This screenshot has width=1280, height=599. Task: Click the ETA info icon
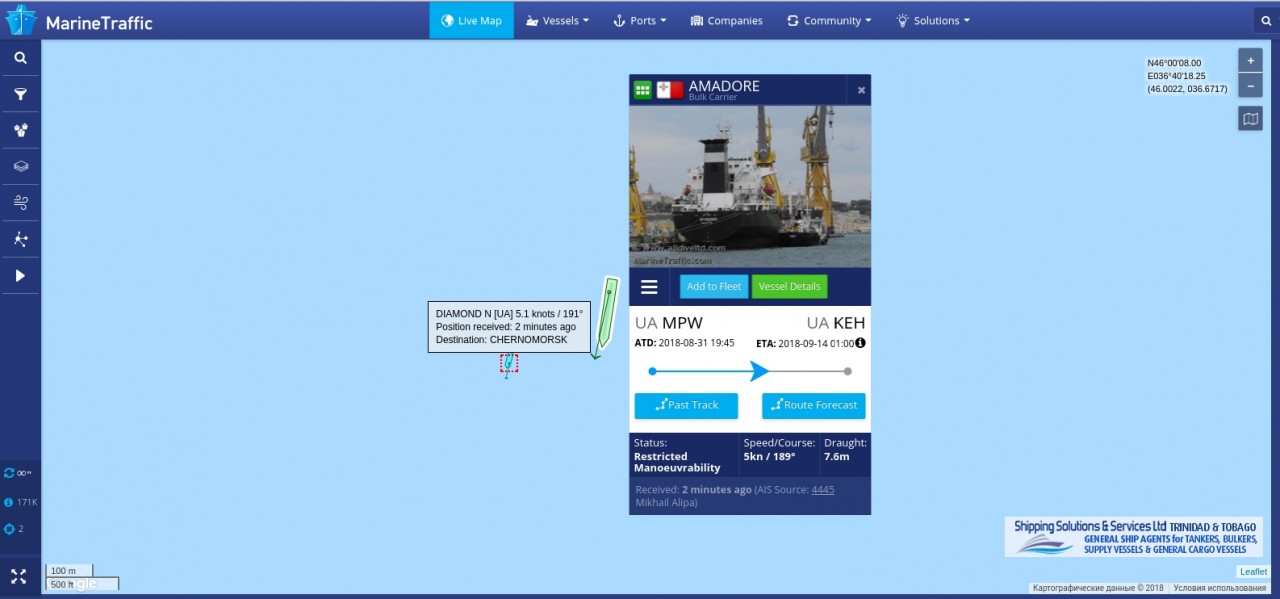[860, 343]
